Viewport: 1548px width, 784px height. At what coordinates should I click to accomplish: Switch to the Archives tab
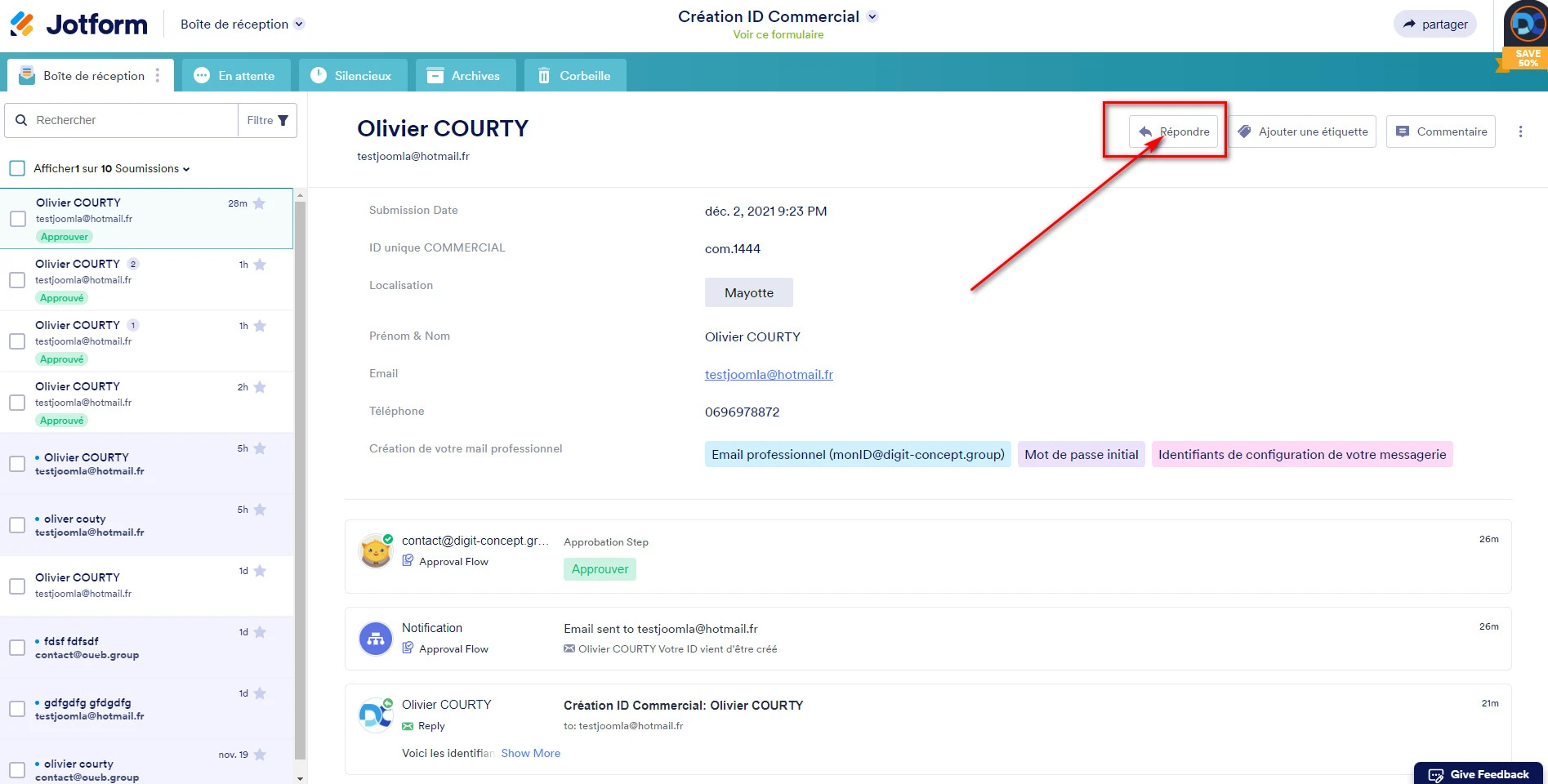[465, 76]
